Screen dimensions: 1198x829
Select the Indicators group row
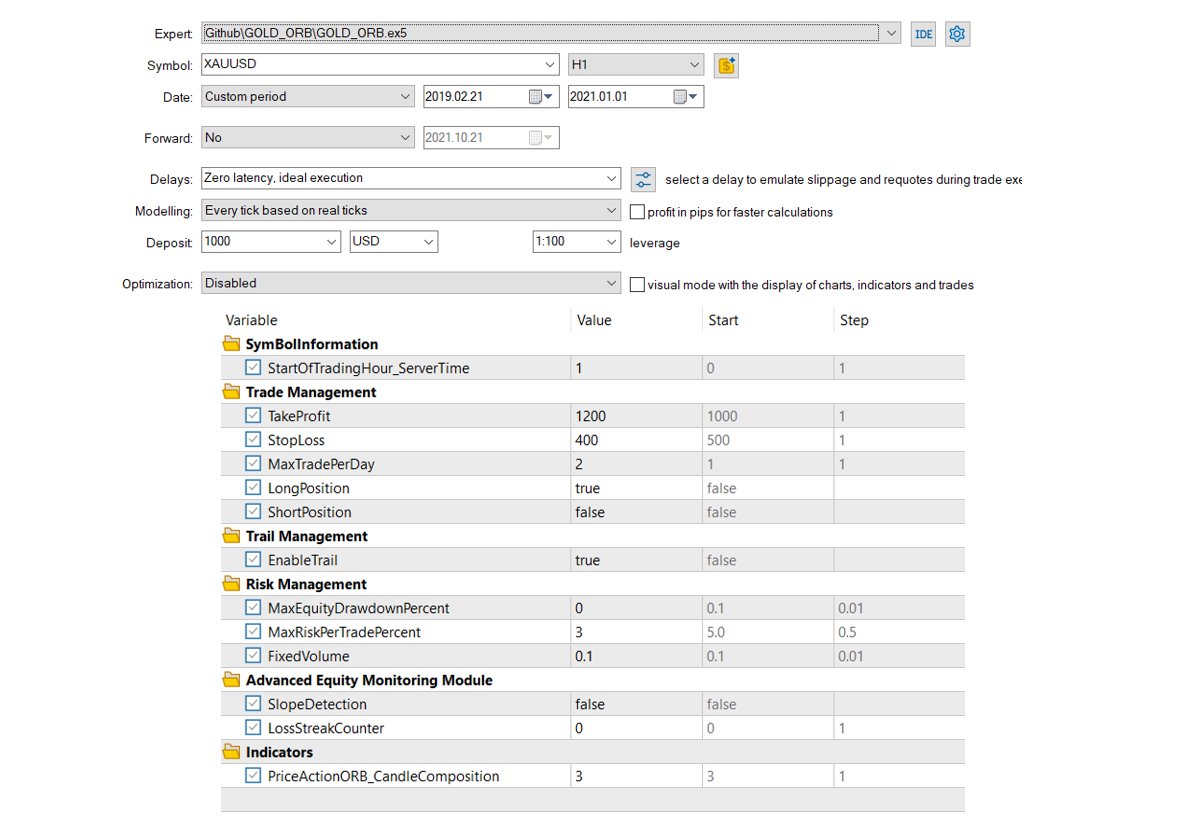[x=279, y=752]
